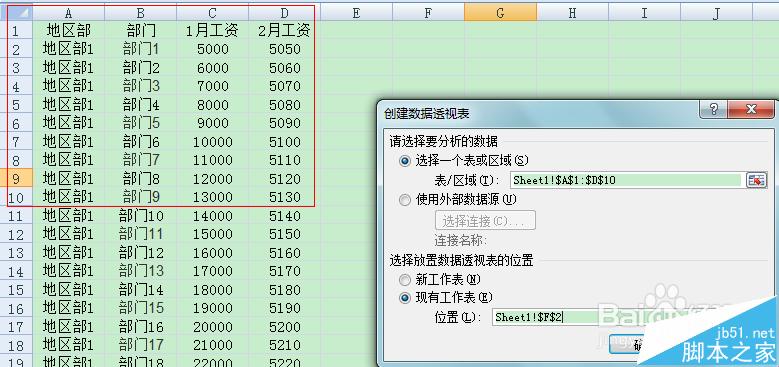Select column A header
Image resolution: width=779 pixels, height=367 pixels.
(69, 12)
